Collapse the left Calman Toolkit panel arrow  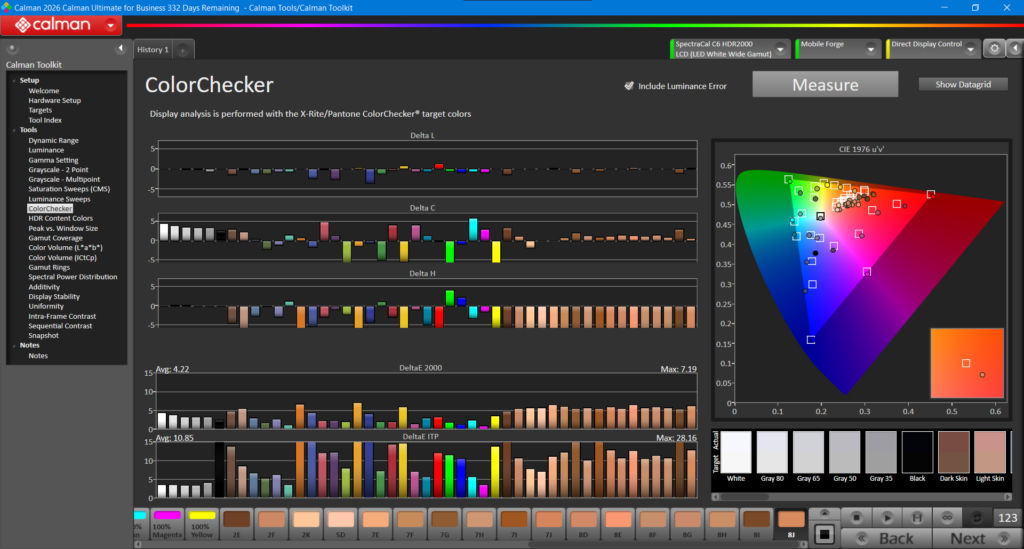(x=120, y=48)
